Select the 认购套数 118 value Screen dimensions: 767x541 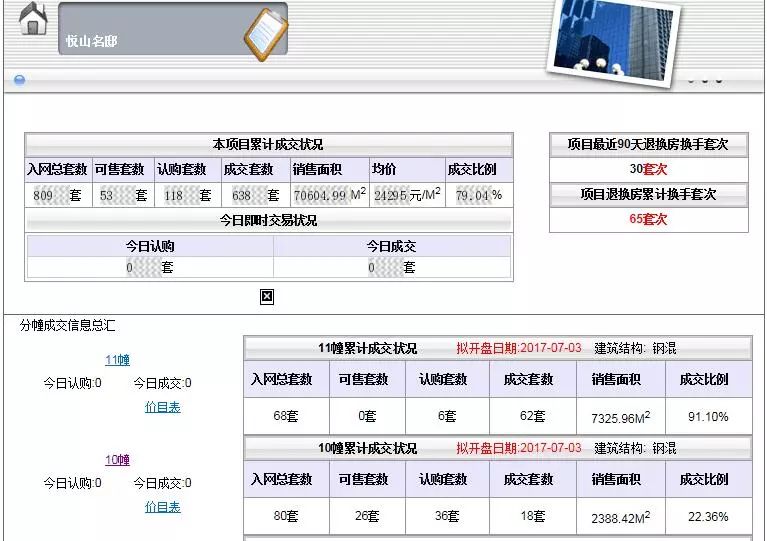click(x=187, y=196)
